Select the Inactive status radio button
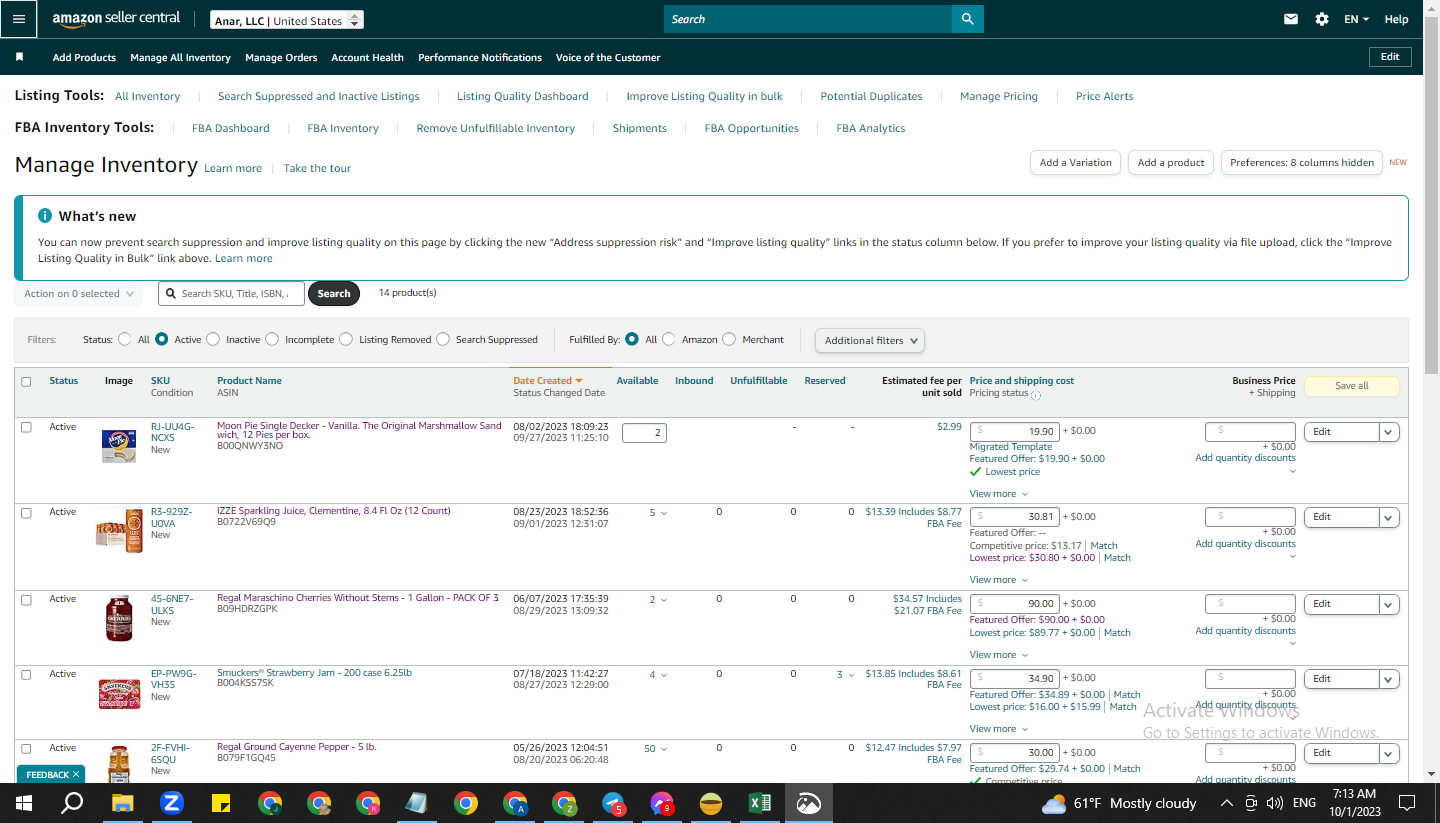 [213, 339]
